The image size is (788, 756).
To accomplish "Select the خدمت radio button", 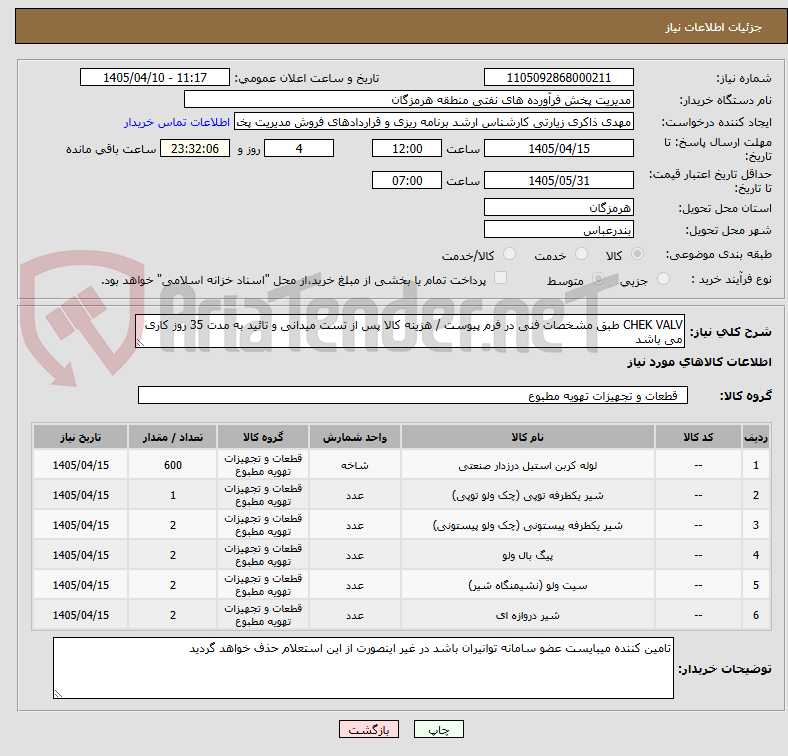I will (x=581, y=254).
